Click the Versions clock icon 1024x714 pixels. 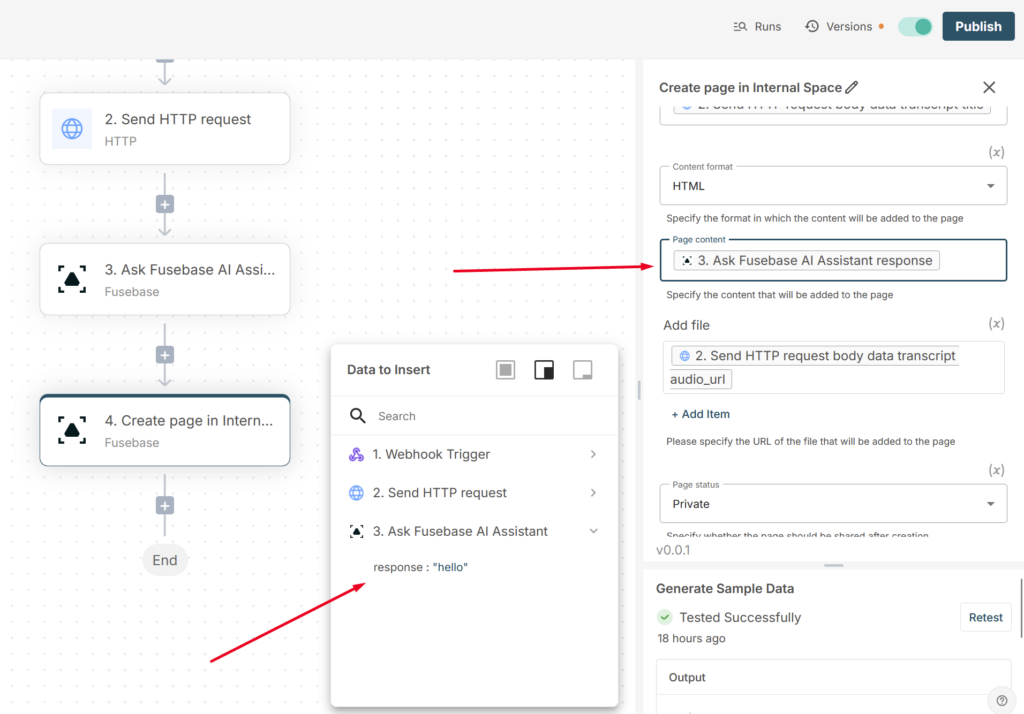pyautogui.click(x=812, y=26)
